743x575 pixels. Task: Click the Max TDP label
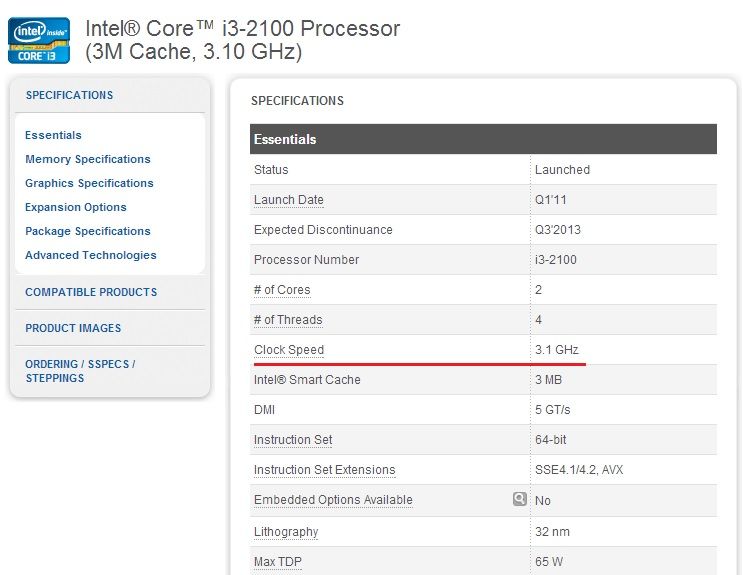[278, 562]
